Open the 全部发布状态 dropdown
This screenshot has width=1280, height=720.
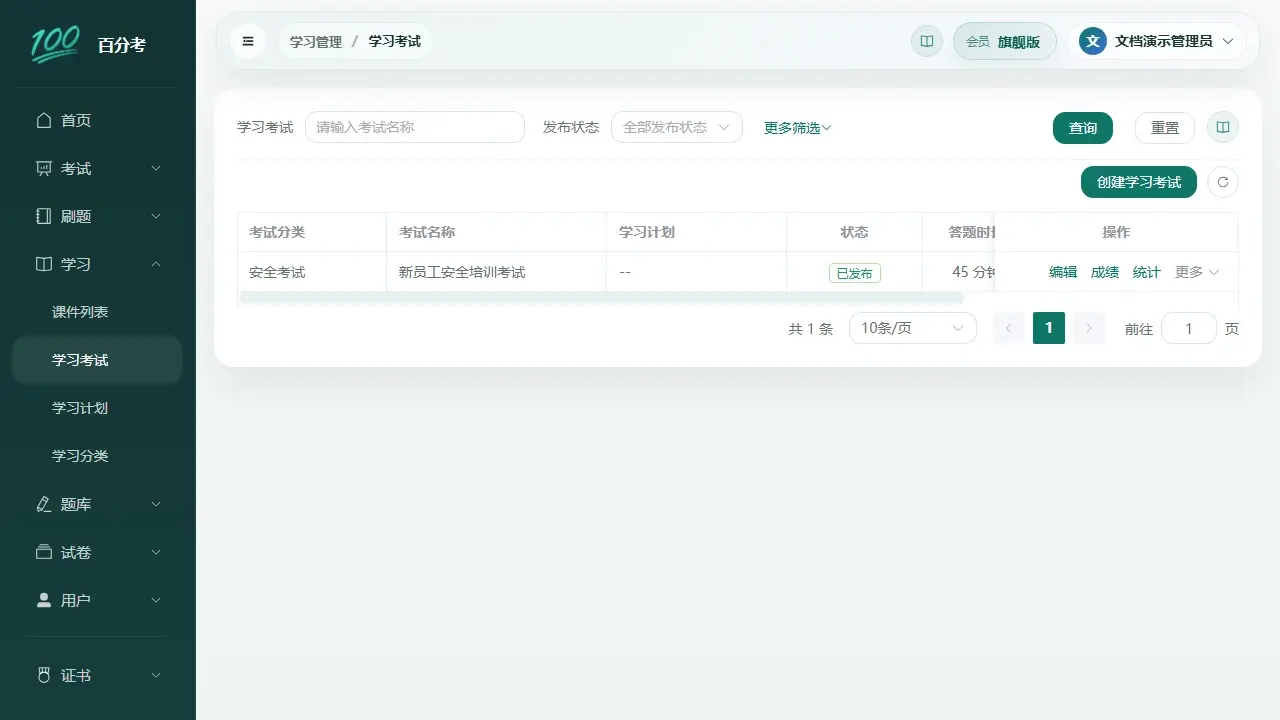(x=677, y=127)
